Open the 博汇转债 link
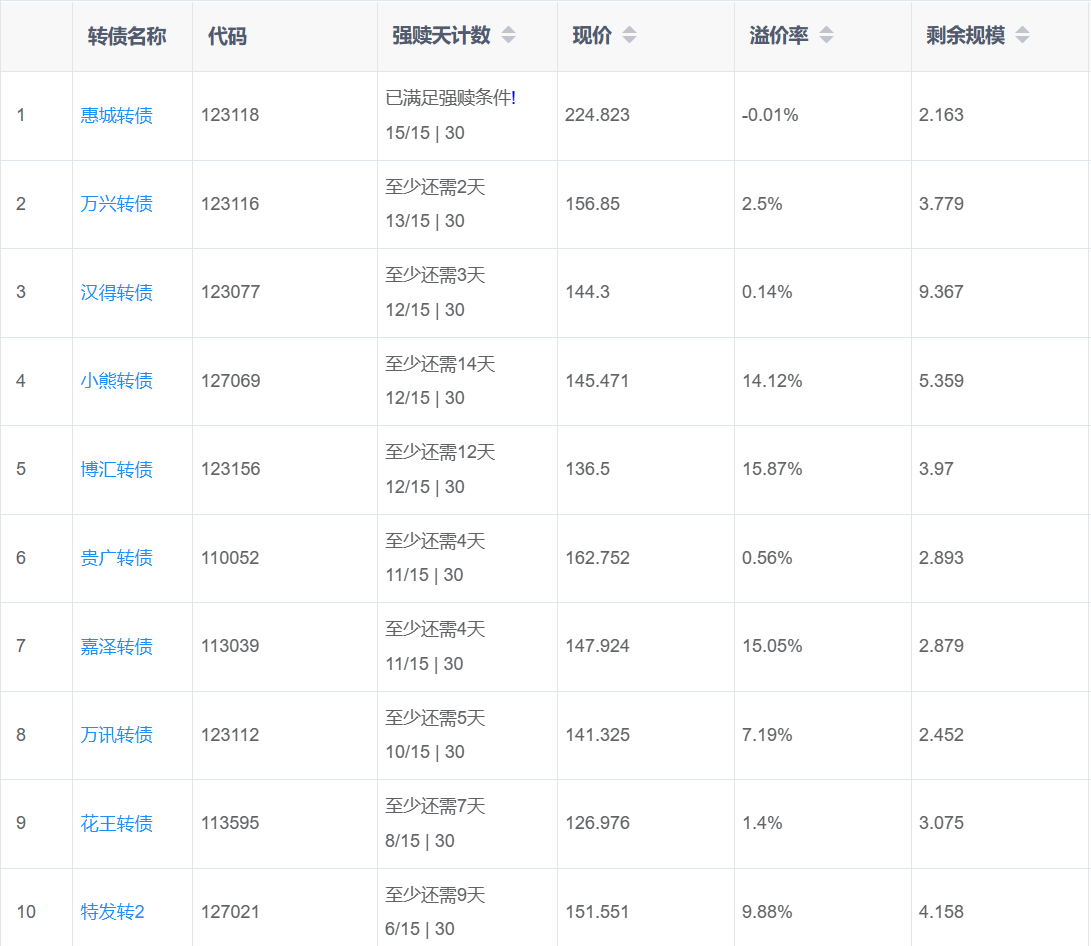 click(116, 470)
